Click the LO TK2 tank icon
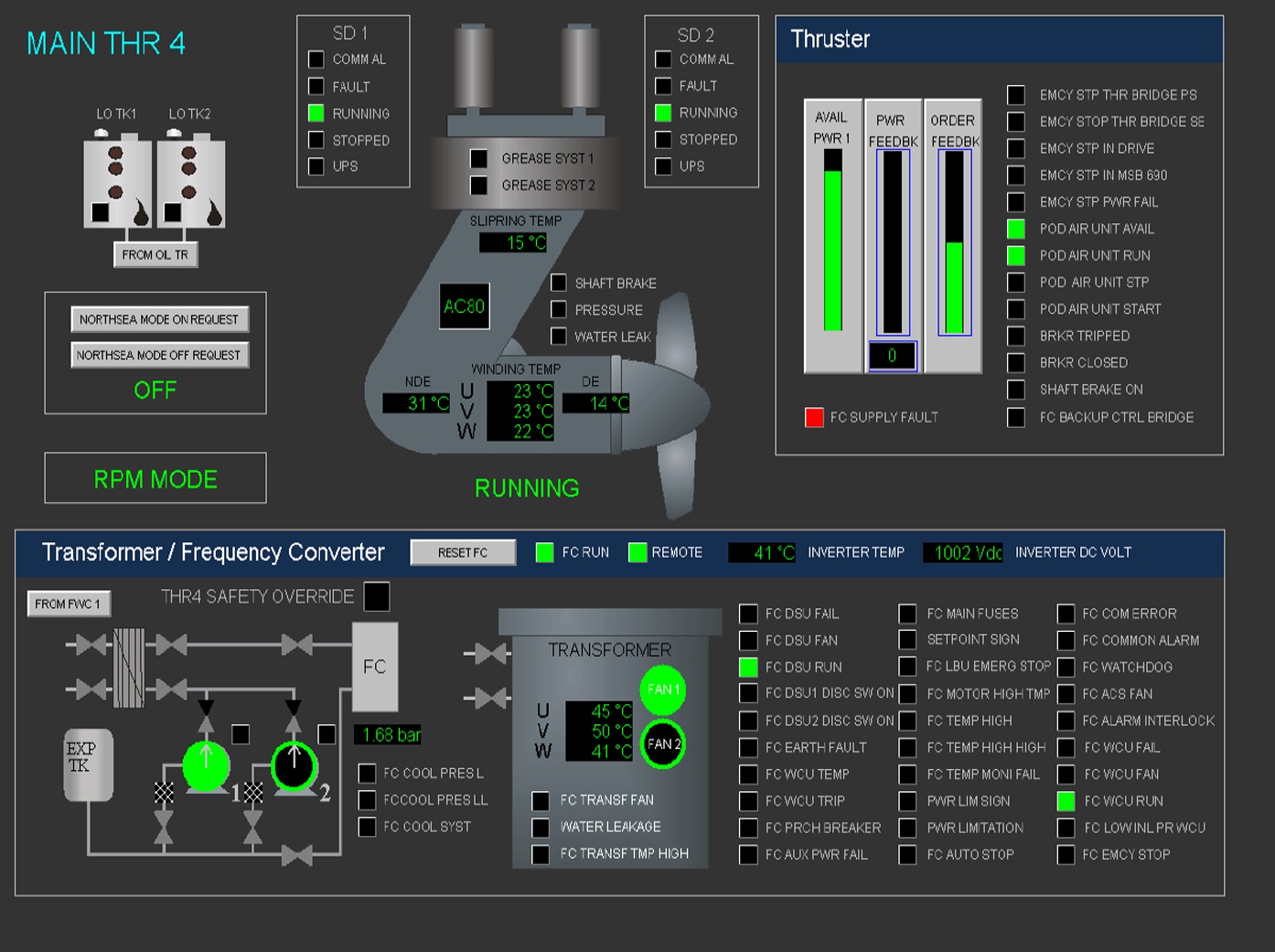Image resolution: width=1275 pixels, height=952 pixels. point(190,183)
